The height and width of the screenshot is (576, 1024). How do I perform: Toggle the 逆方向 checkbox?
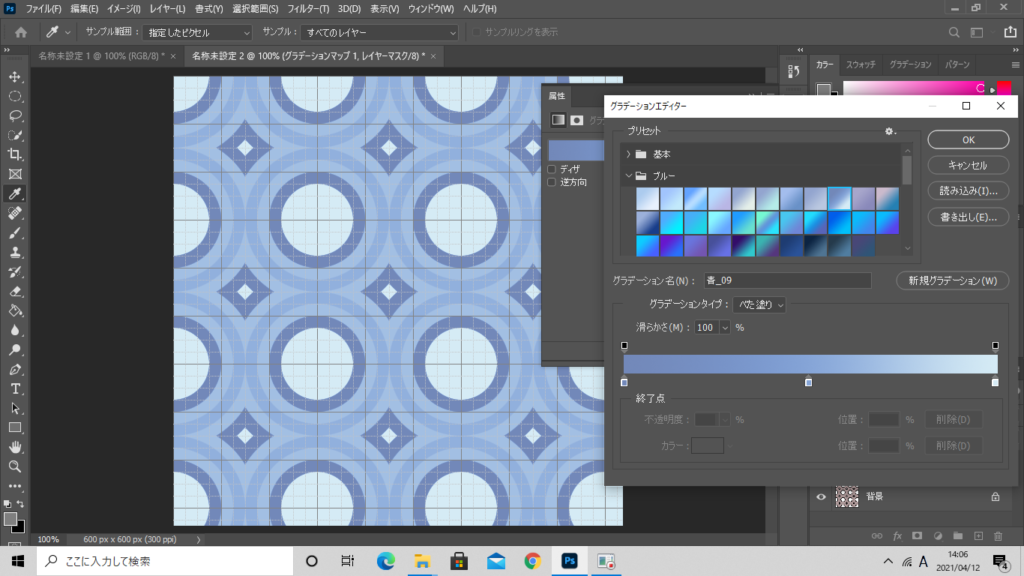(552, 182)
